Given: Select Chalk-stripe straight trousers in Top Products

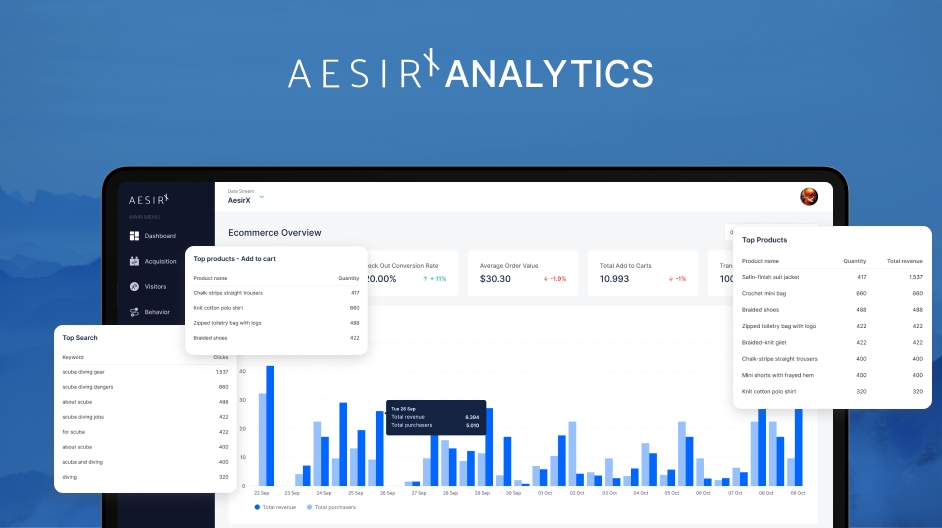Looking at the screenshot, I should [832, 359].
